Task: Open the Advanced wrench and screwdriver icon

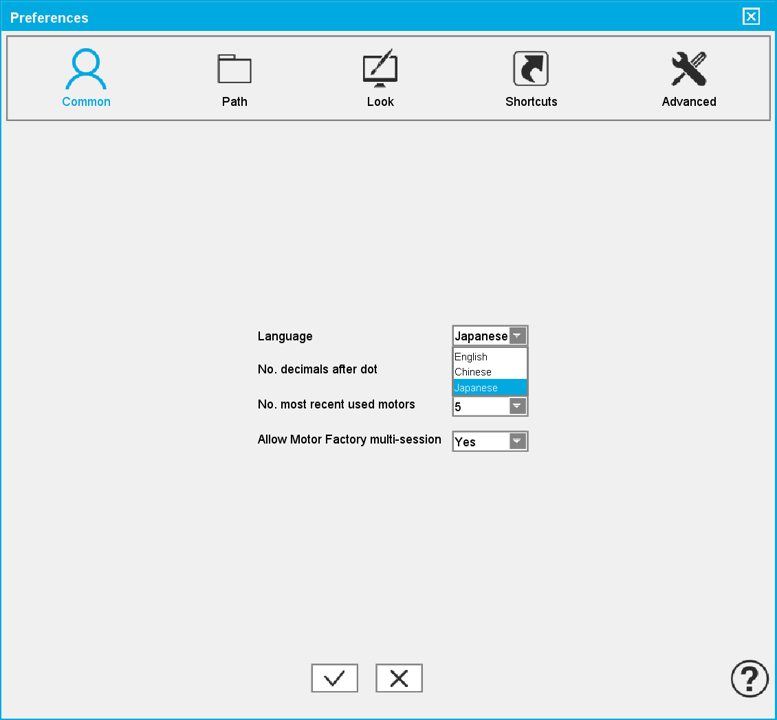Action: 689,69
